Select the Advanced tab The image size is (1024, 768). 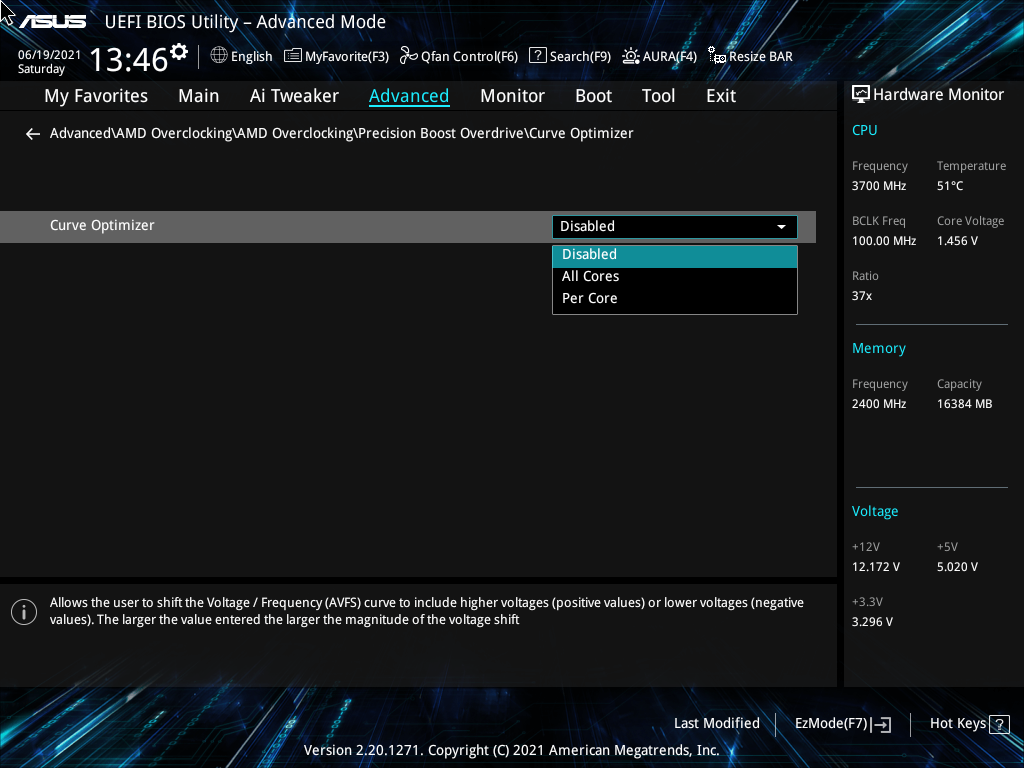[x=409, y=96]
